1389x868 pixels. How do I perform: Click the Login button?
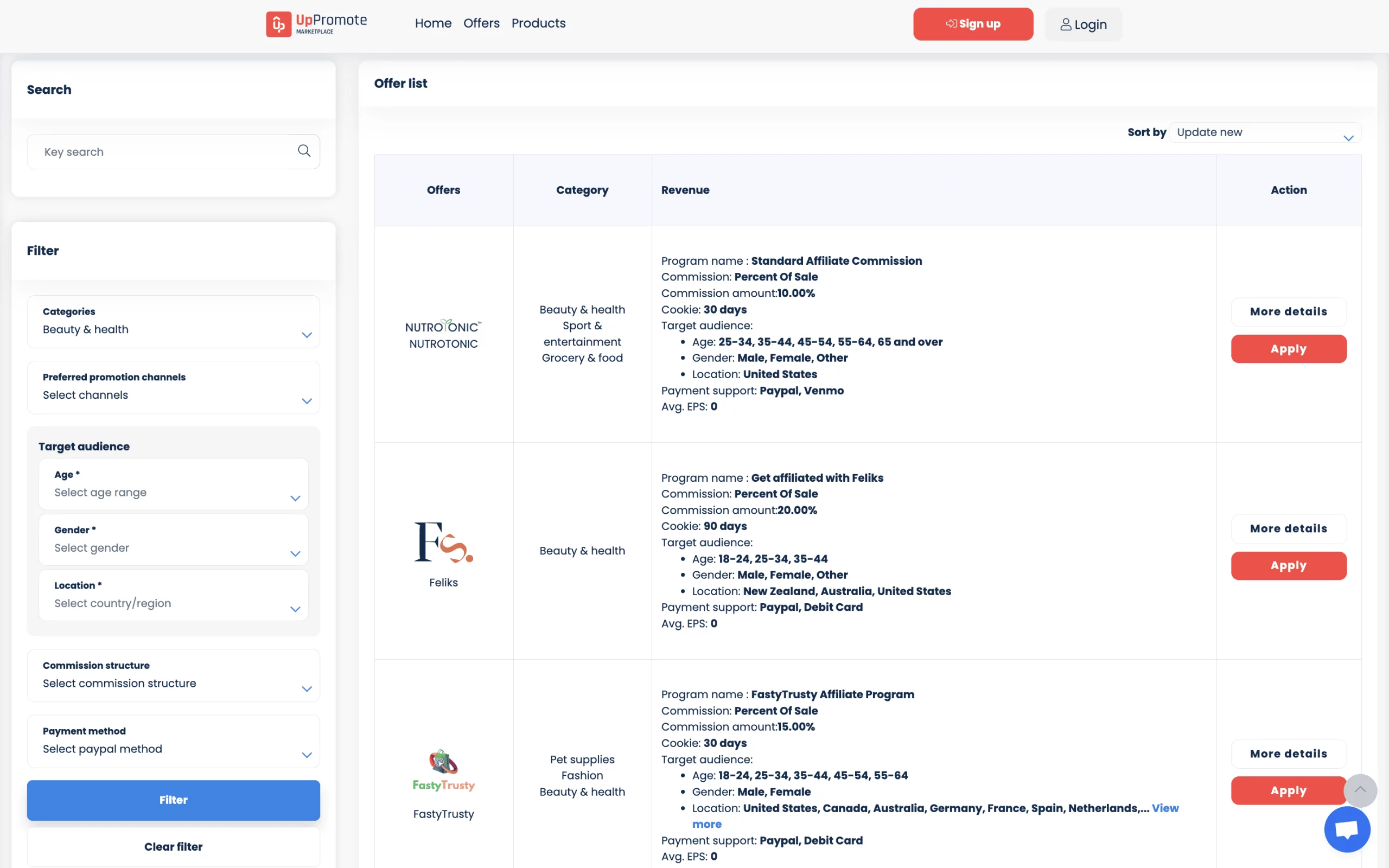point(1083,24)
